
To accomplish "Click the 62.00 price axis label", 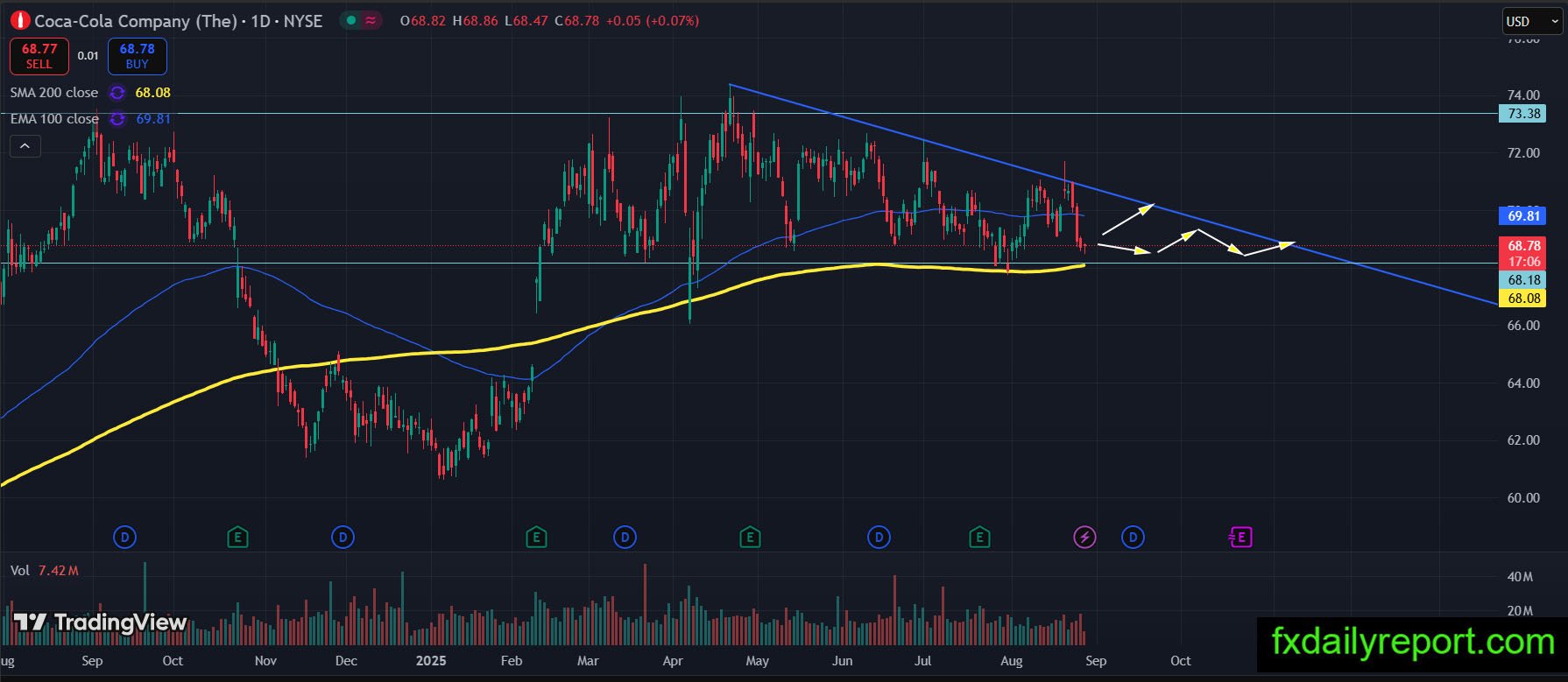I will click(x=1523, y=440).
